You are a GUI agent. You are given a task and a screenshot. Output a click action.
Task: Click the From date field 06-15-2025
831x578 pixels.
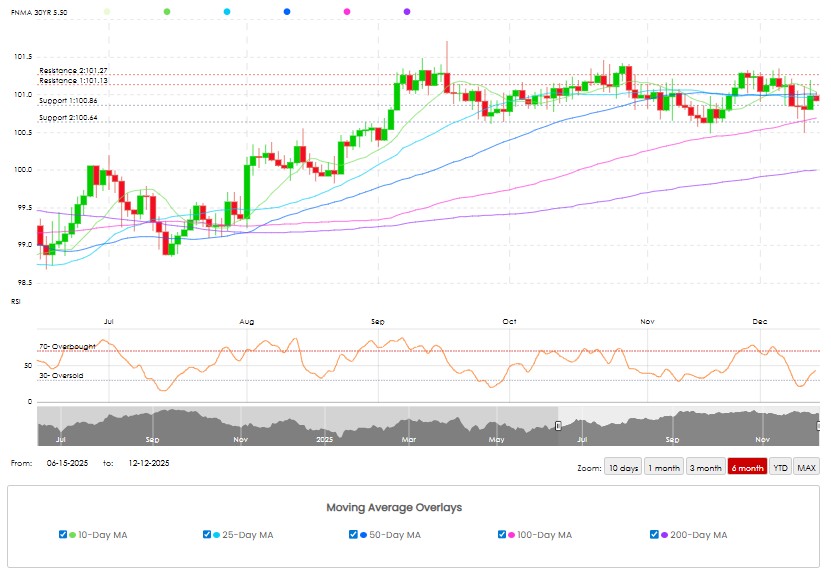coord(68,463)
